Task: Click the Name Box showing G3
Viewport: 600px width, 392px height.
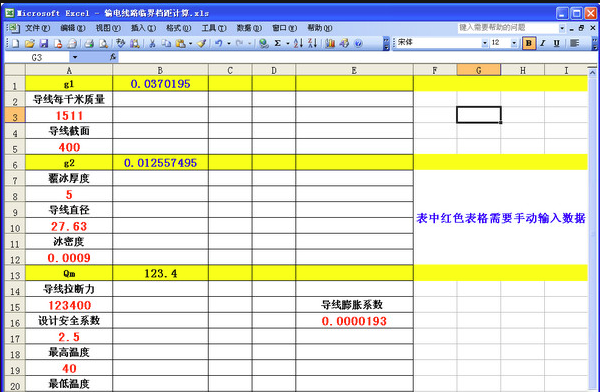Action: pos(37,57)
